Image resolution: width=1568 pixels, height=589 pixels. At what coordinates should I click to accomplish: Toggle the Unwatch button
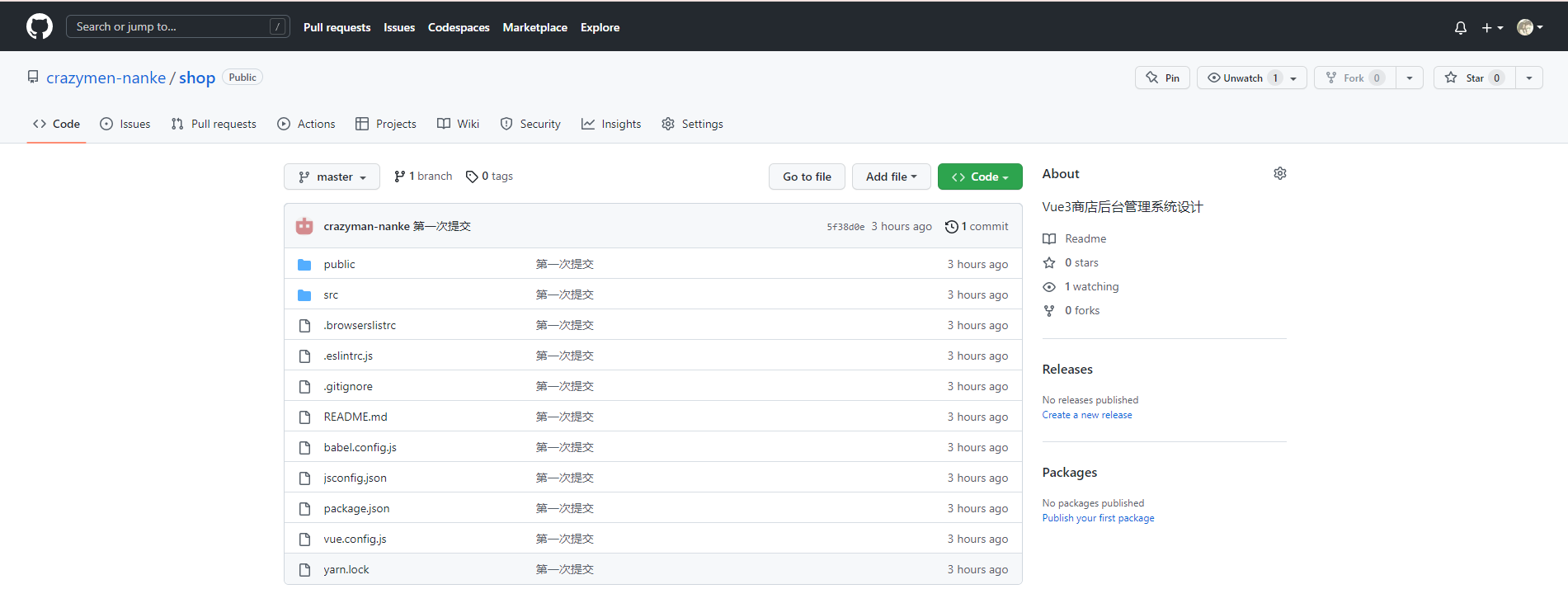pos(1251,78)
